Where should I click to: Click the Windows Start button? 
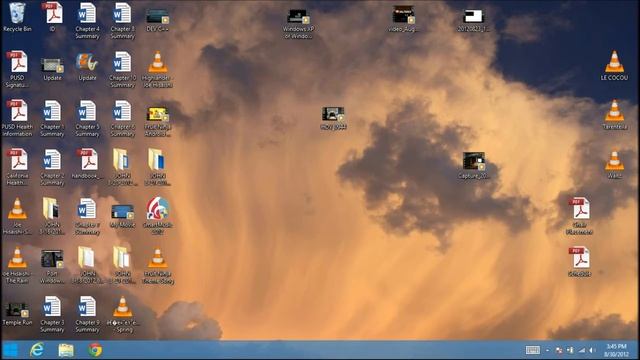click(x=11, y=350)
